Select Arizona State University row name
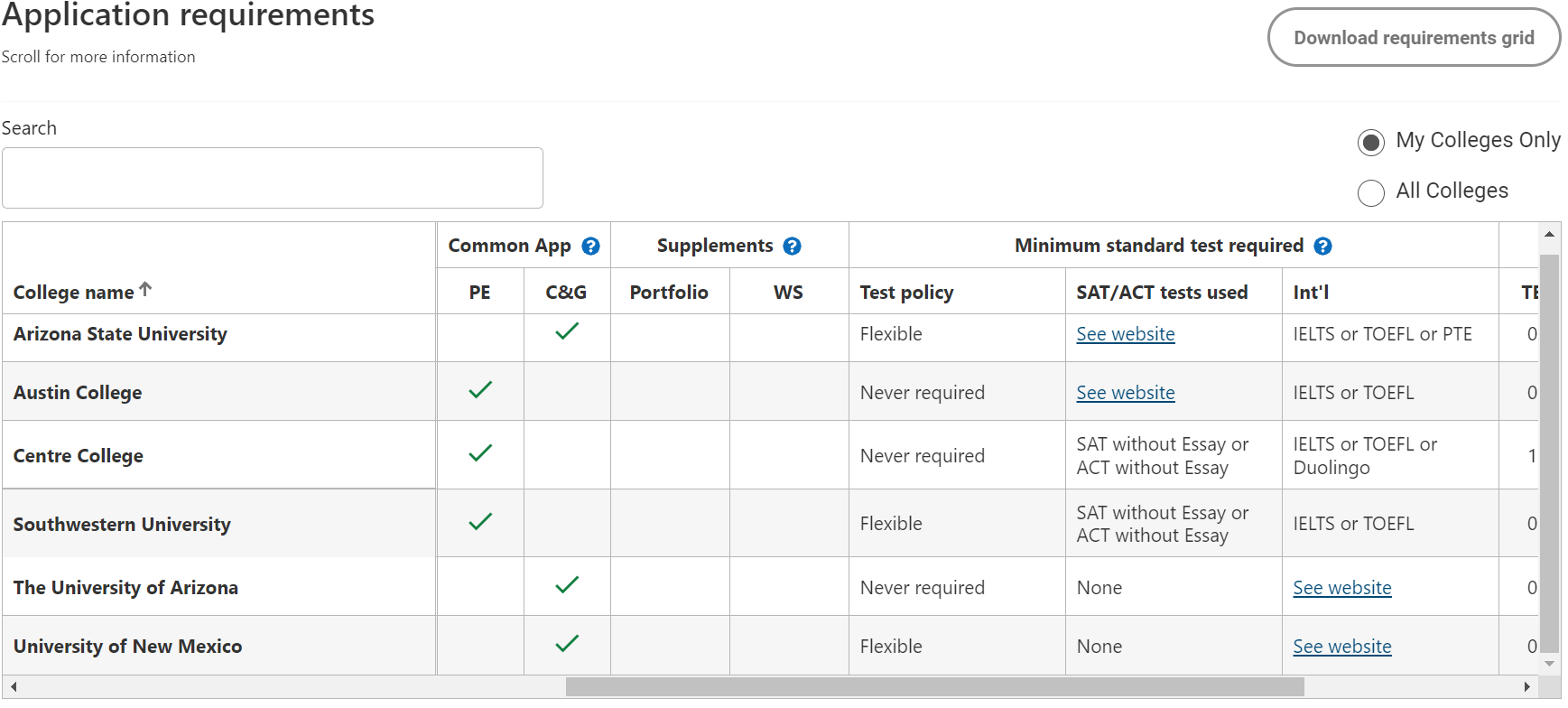Image resolution: width=1568 pixels, height=708 pixels. [x=120, y=334]
